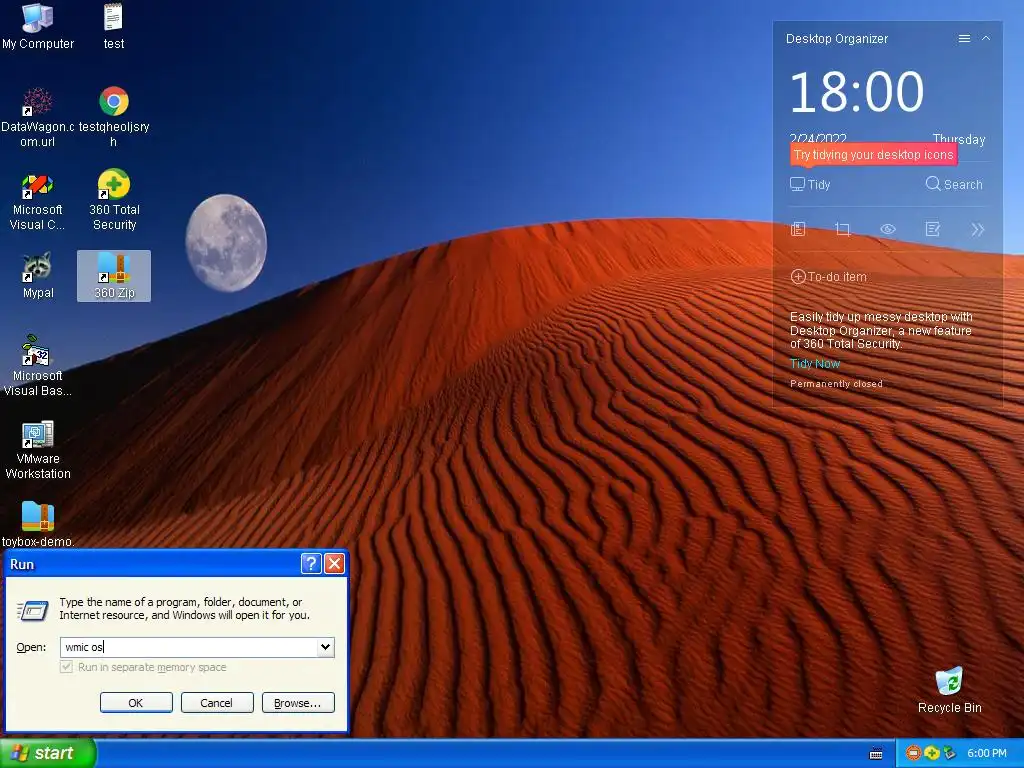Click the 360 Total Security tray icon
This screenshot has height=768, width=1024.
tap(932, 754)
